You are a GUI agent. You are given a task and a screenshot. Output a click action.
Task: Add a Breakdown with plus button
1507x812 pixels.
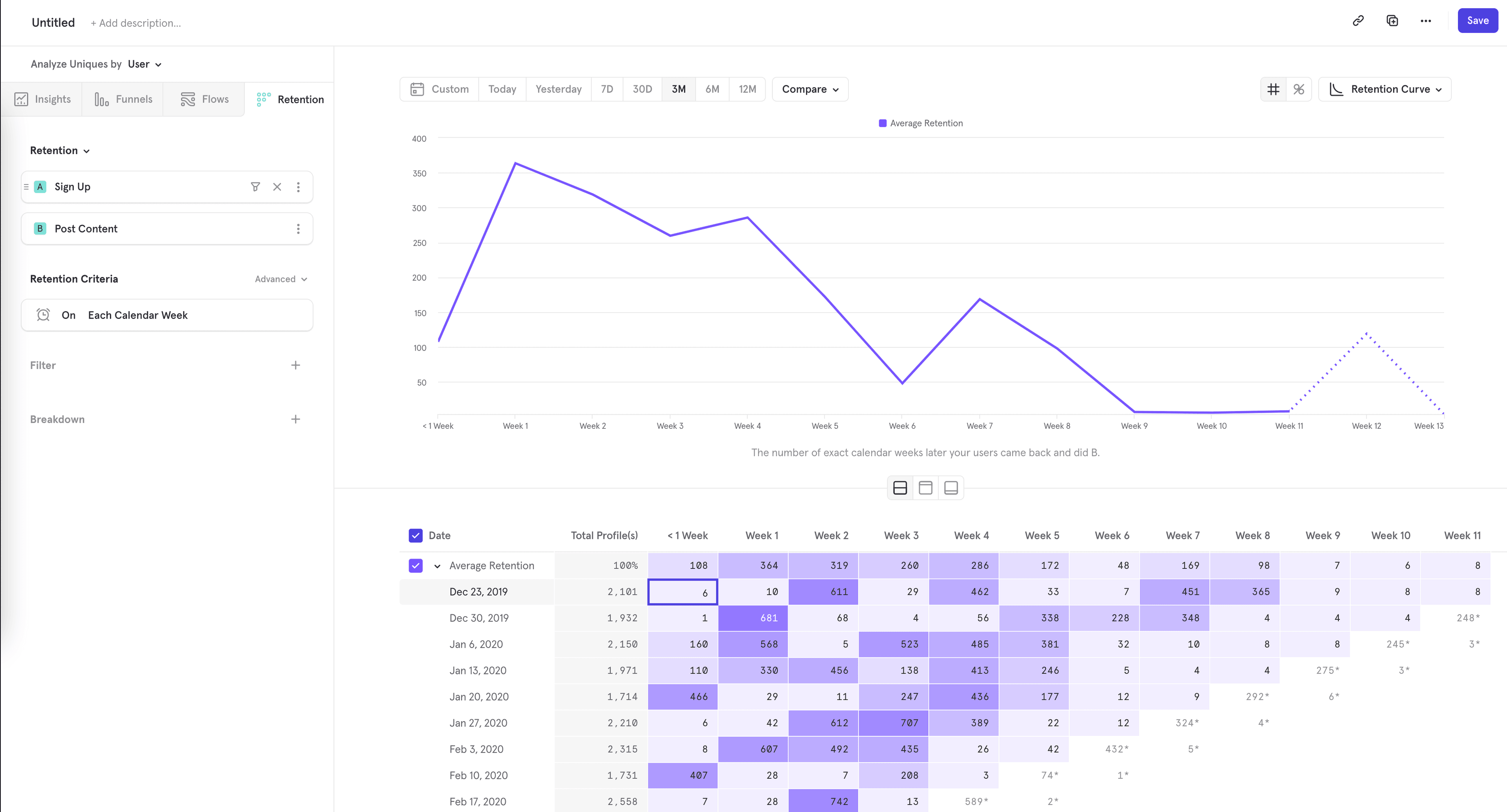pyautogui.click(x=296, y=419)
